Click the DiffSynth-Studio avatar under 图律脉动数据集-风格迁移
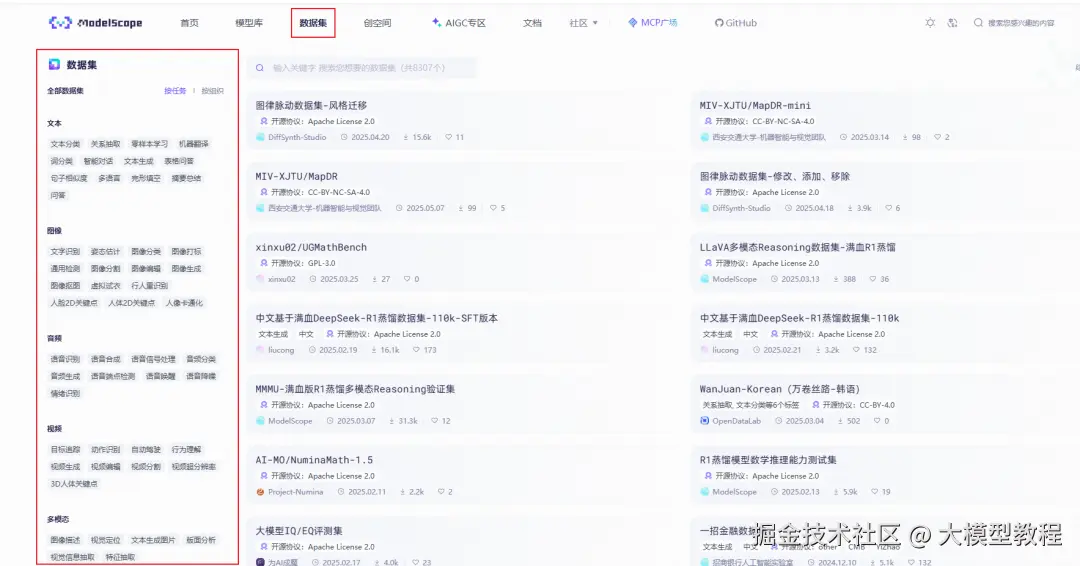 [260, 137]
